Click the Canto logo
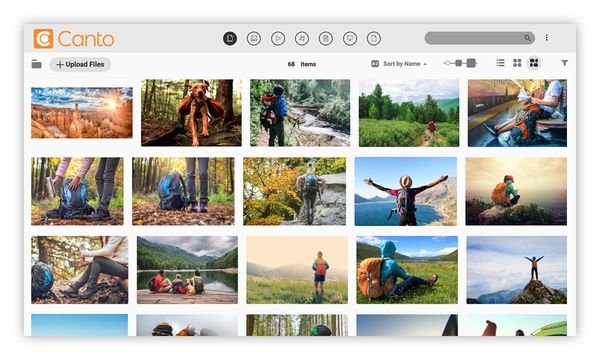Image resolution: width=600 pixels, height=360 pixels. (x=74, y=39)
